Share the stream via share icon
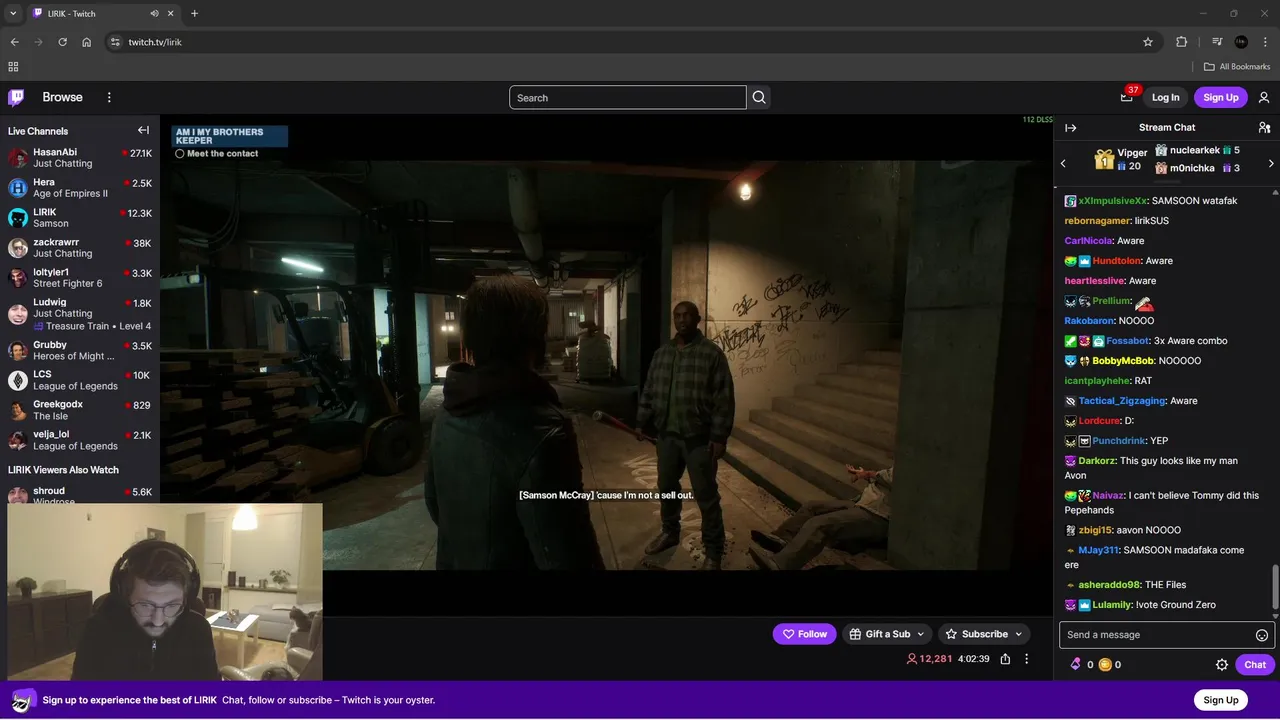 (1005, 659)
